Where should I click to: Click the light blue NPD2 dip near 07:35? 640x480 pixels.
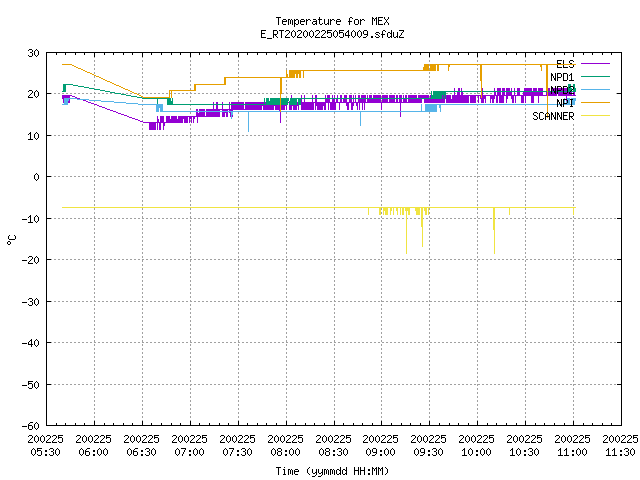(x=248, y=122)
